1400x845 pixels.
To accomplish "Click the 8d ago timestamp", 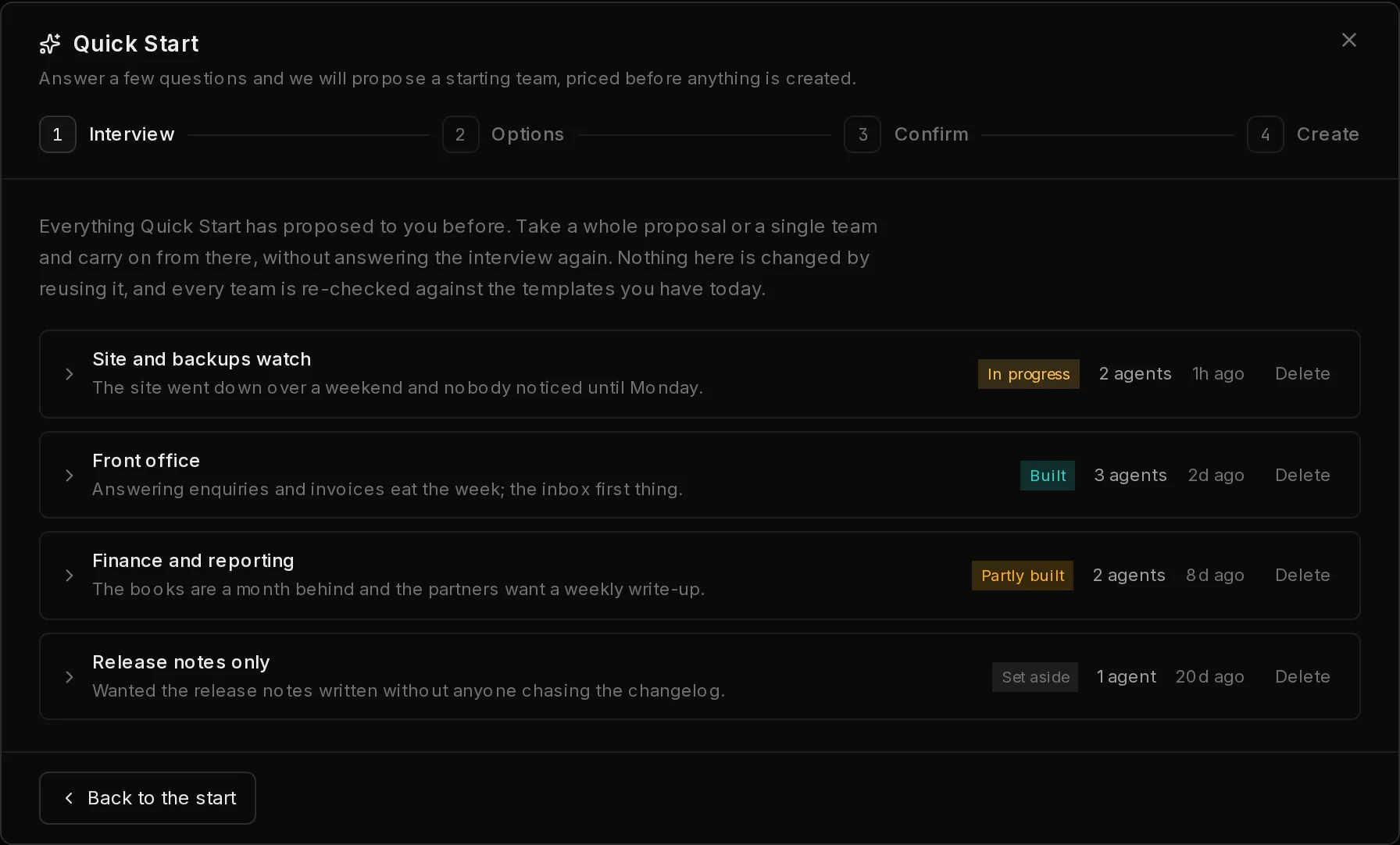I will tap(1215, 576).
